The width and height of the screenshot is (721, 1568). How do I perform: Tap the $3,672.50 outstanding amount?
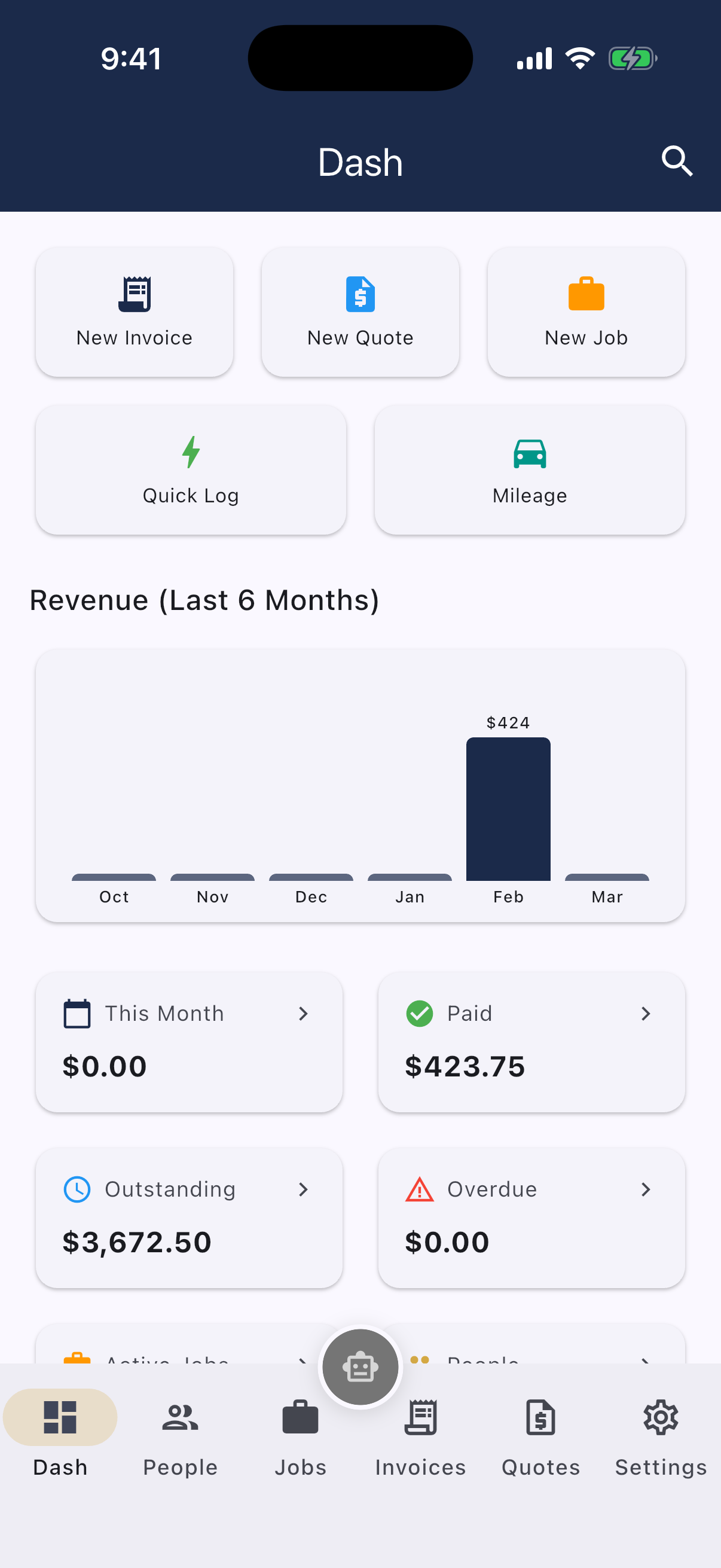(x=137, y=1242)
